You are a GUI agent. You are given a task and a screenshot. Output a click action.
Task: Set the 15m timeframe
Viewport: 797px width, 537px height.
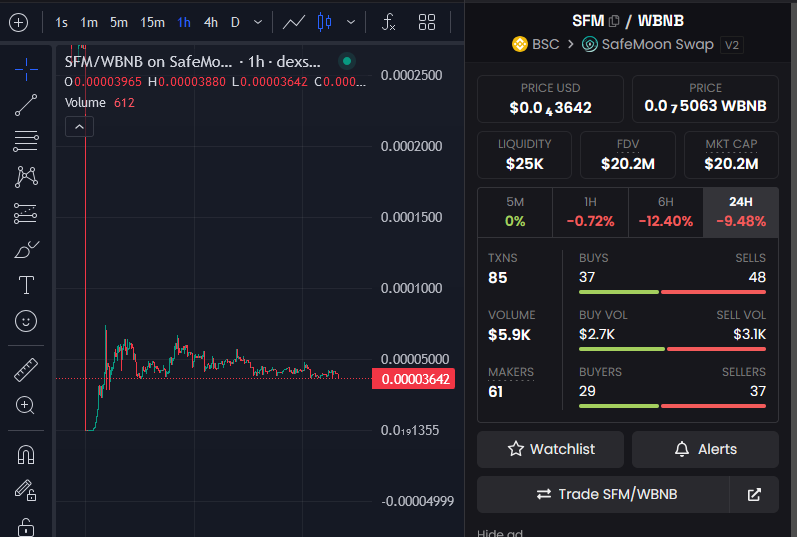tap(152, 22)
